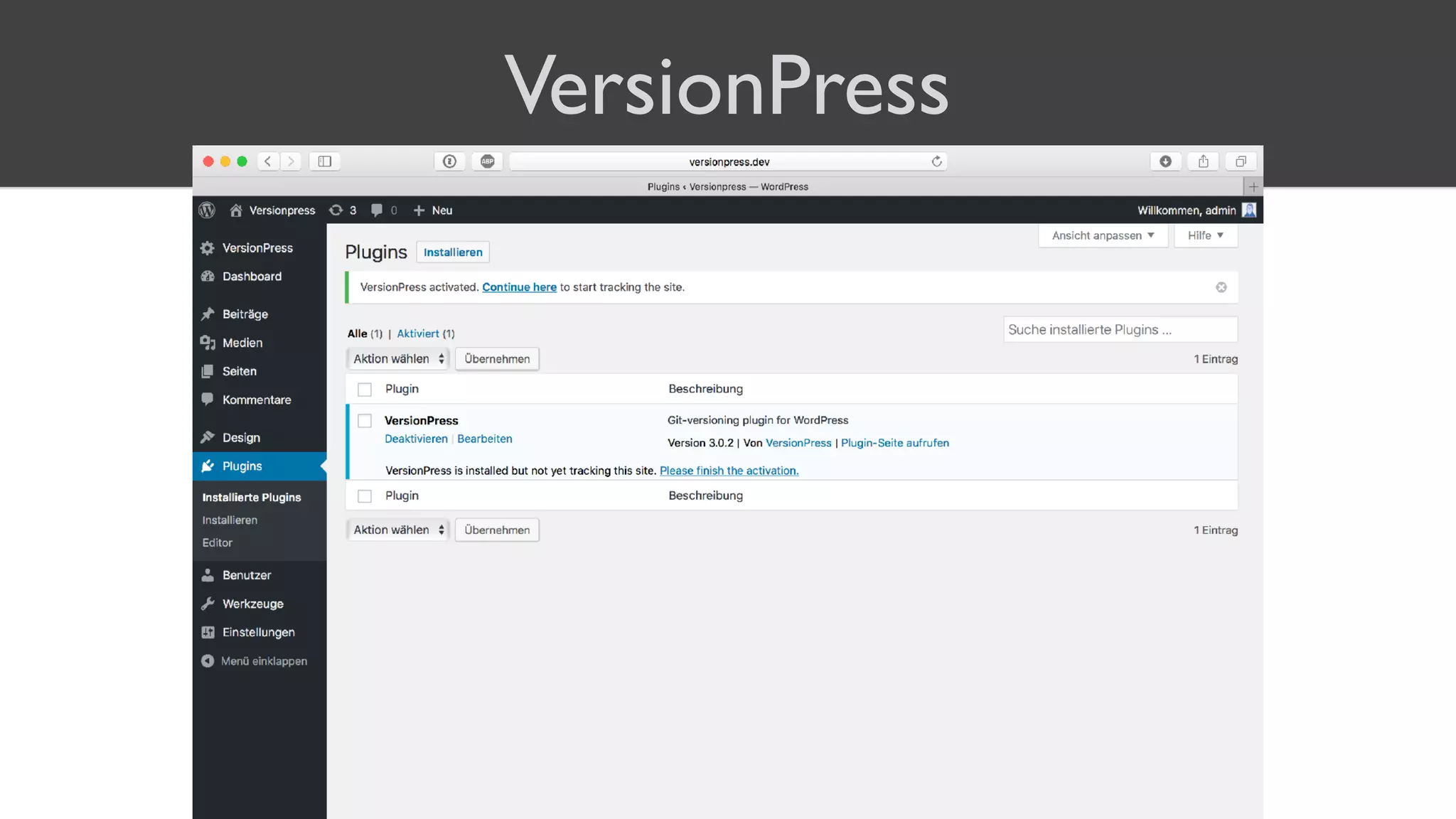Image resolution: width=1456 pixels, height=819 pixels.
Task: Tick the select-all checkbox in table header
Action: coord(365,390)
